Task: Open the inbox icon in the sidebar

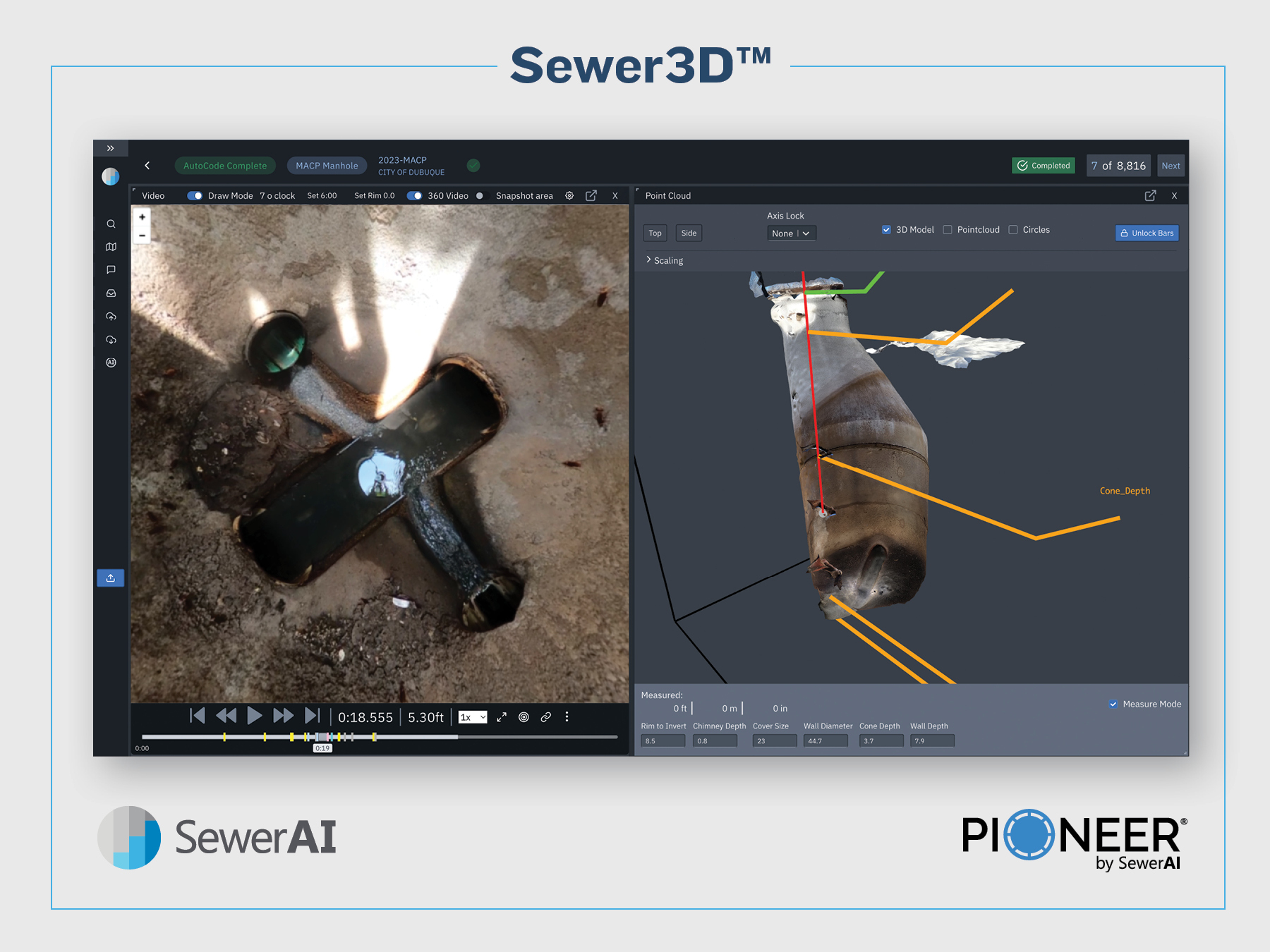Action: (x=111, y=293)
